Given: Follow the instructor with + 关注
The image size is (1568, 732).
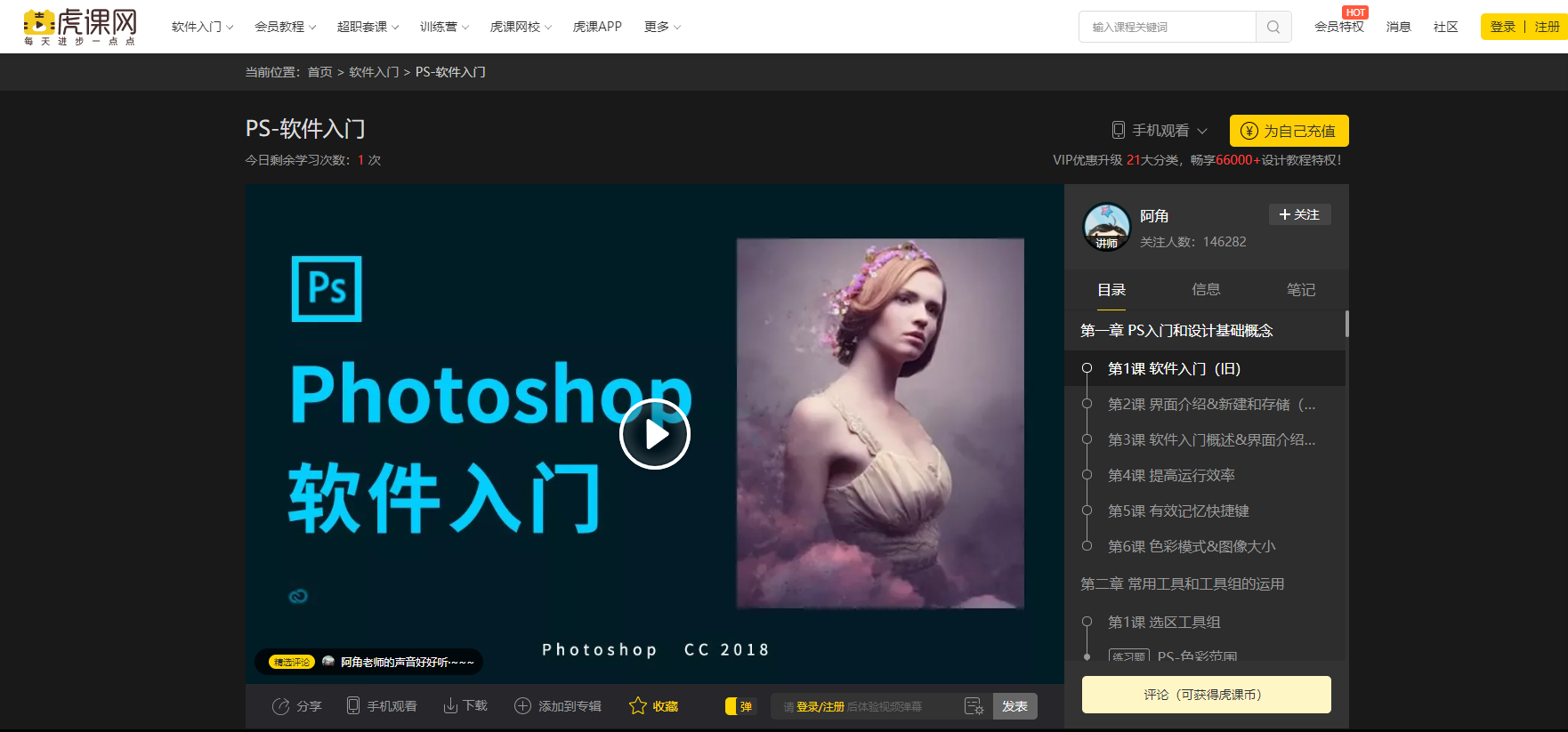Looking at the screenshot, I should pyautogui.click(x=1299, y=214).
